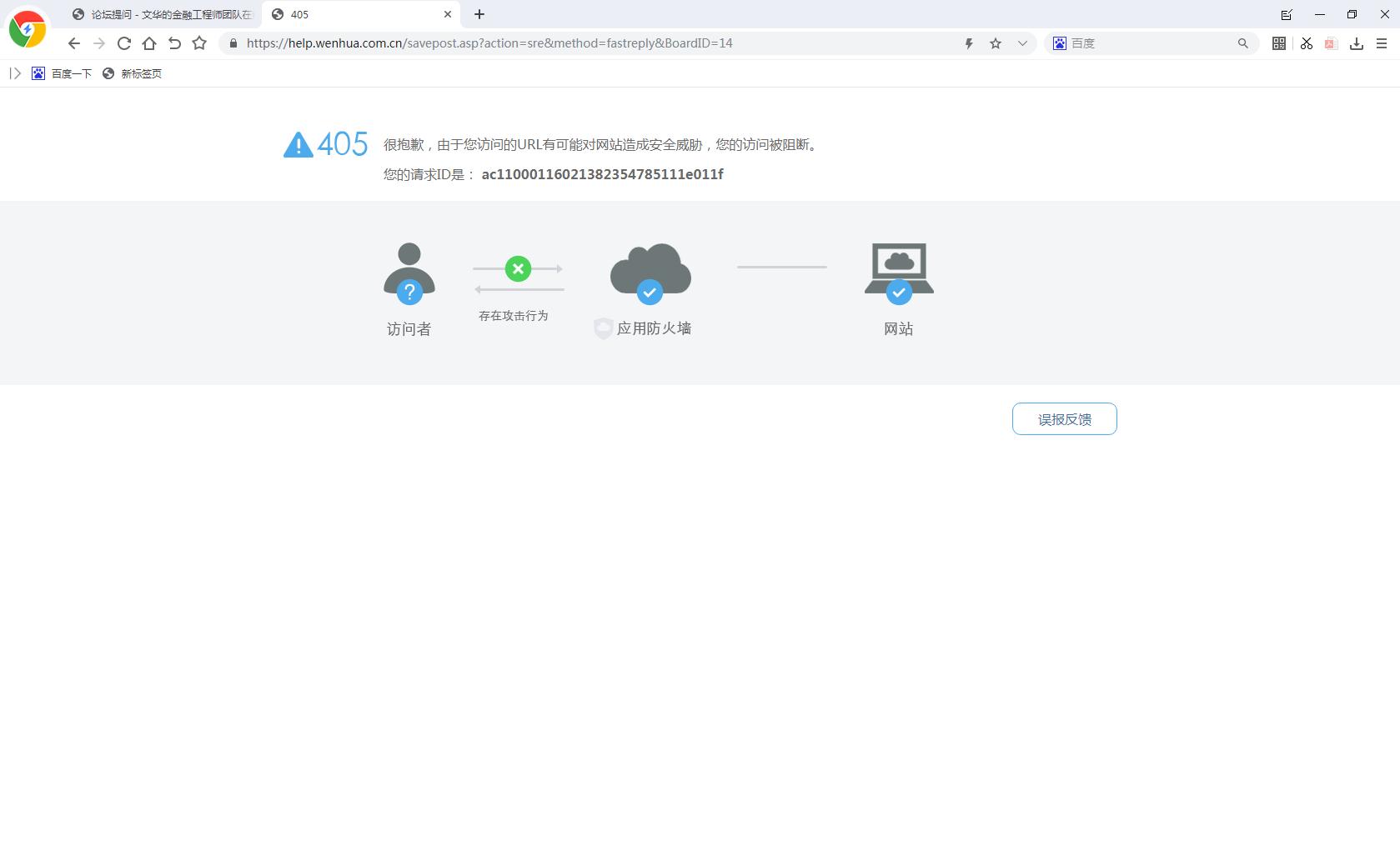Image resolution: width=1400 pixels, height=841 pixels.
Task: Bookmark this page using address bar star
Action: pos(996,43)
